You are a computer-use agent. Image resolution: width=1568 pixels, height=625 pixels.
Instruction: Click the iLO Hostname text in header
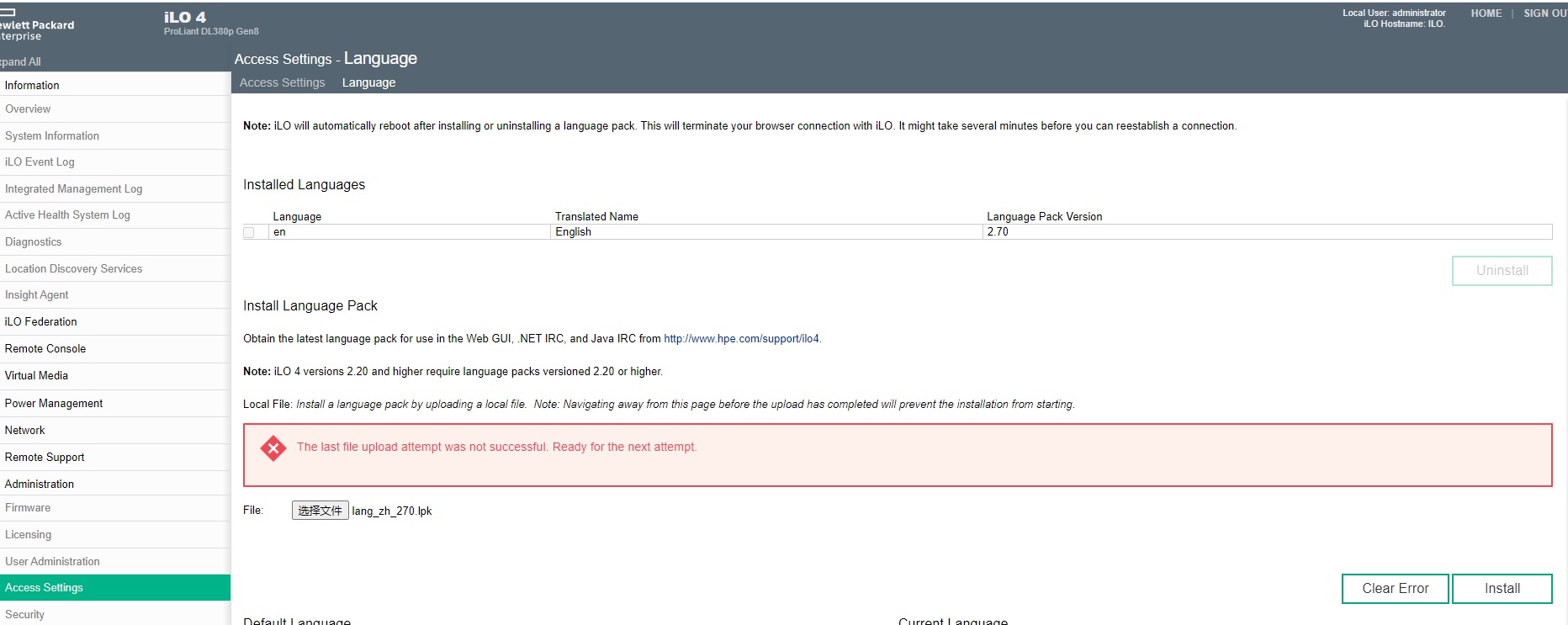(x=1404, y=24)
